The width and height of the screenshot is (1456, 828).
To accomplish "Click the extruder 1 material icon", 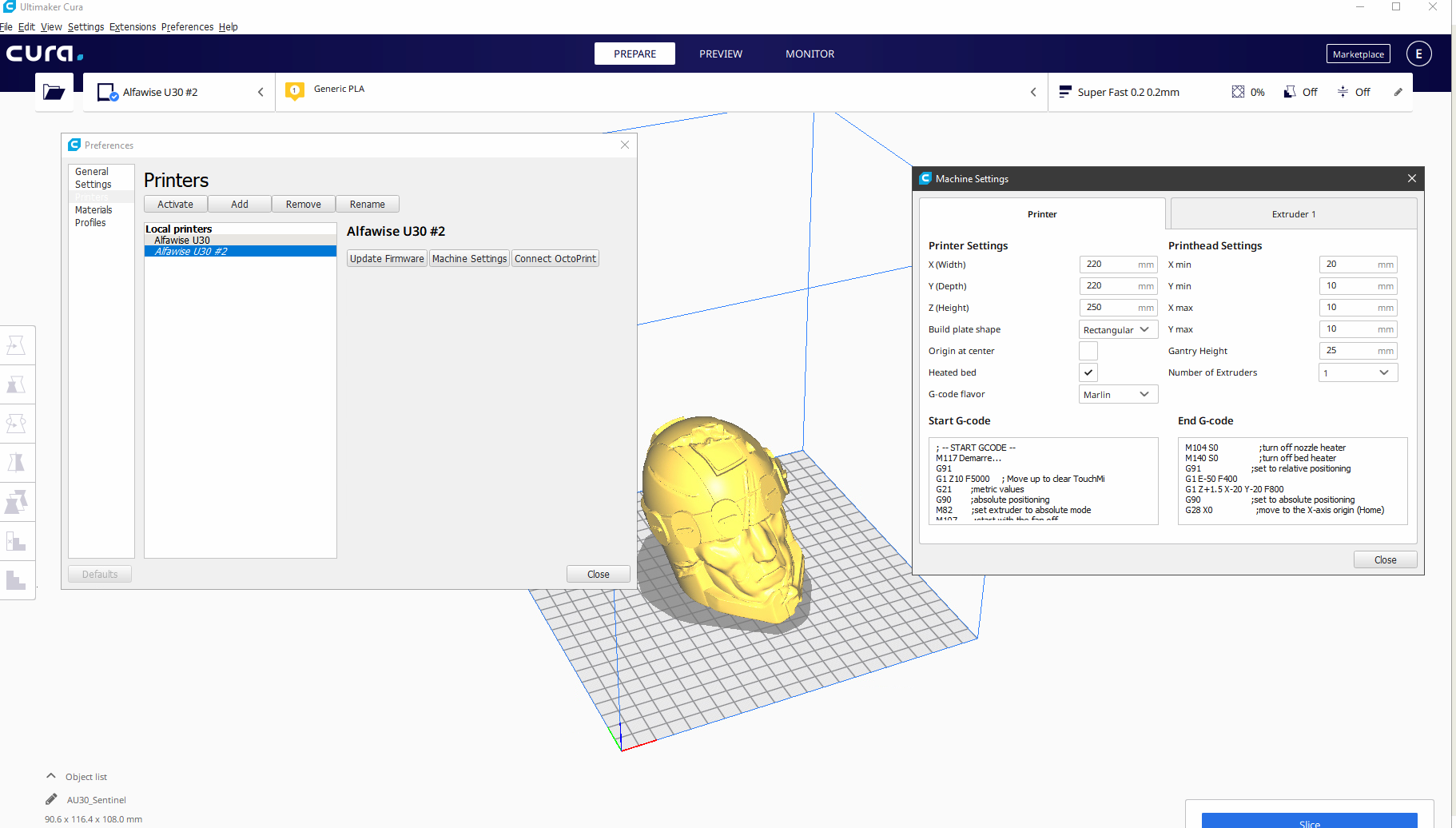I will point(295,91).
